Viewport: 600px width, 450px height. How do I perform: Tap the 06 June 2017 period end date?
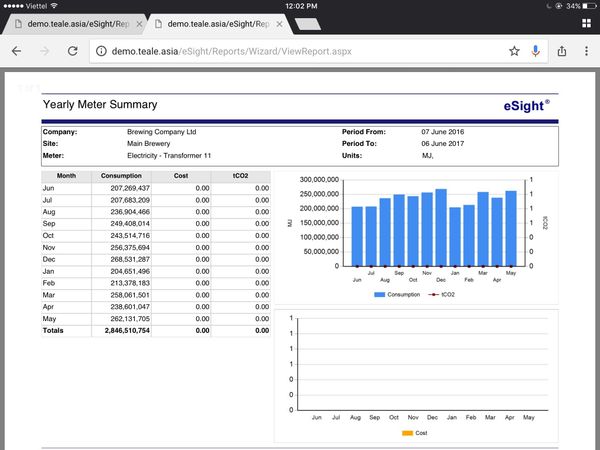(x=443, y=143)
